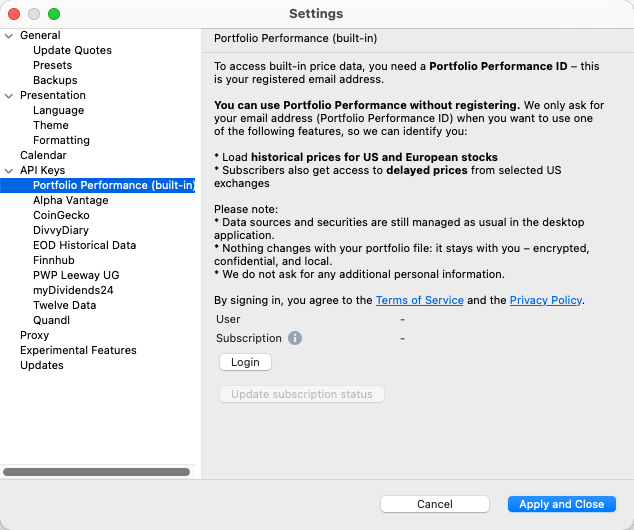634x530 pixels.
Task: Click the green window zoom button
Action: tap(54, 14)
